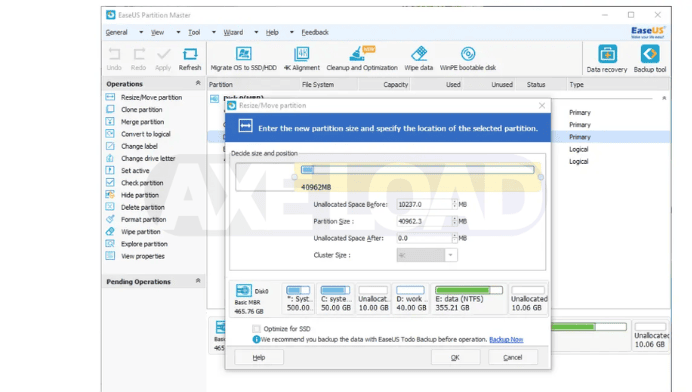The width and height of the screenshot is (692, 392).
Task: Select the C: system 50.00 GB block
Action: (x=335, y=298)
